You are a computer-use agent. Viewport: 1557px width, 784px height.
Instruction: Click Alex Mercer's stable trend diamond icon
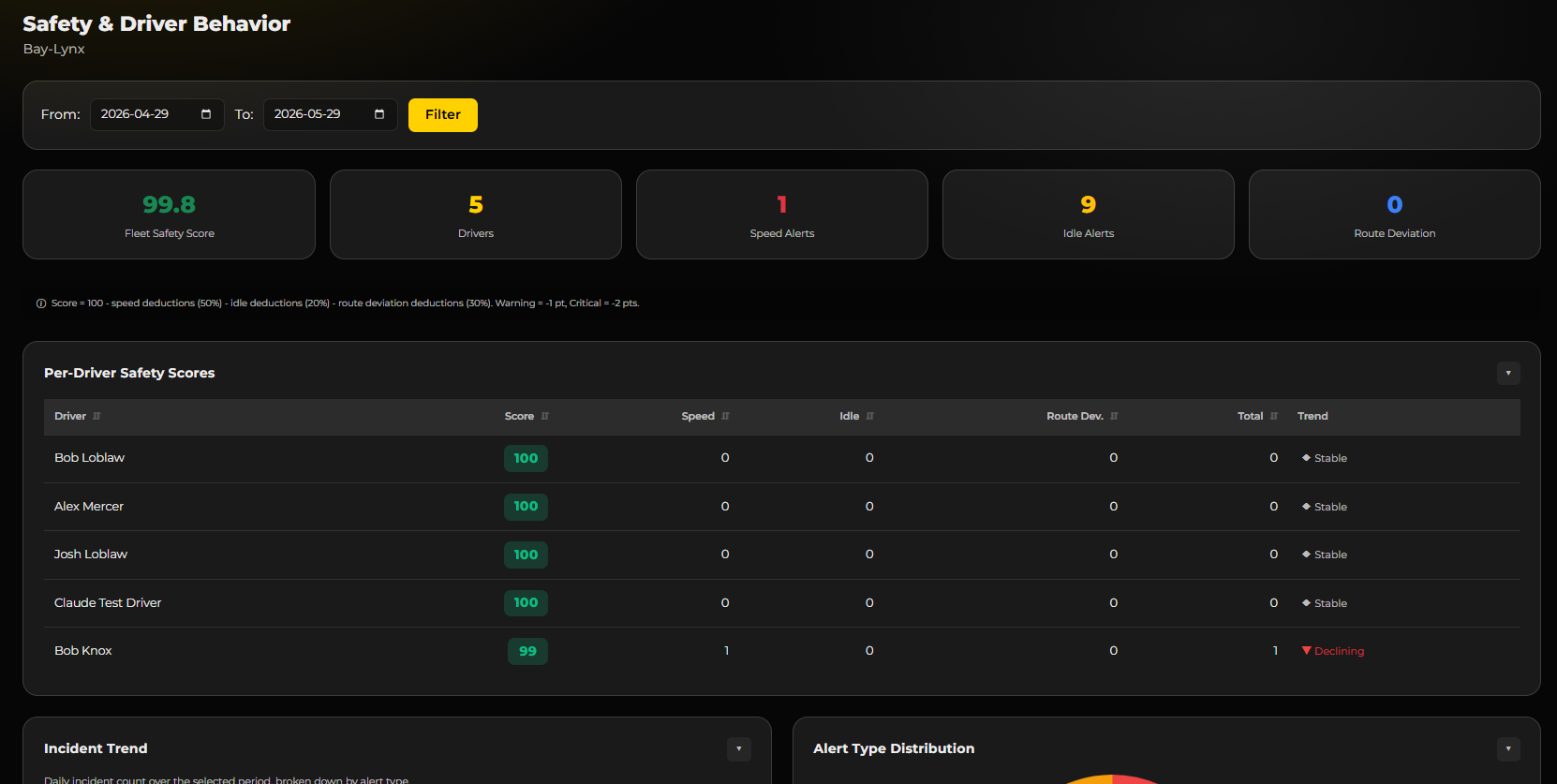point(1306,507)
